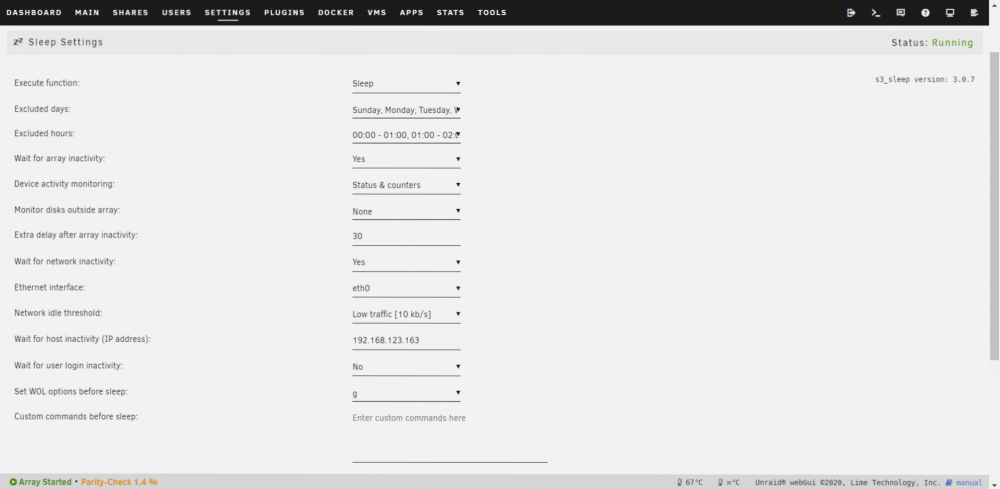
Task: Open the VMs menu tab
Action: [x=377, y=13]
